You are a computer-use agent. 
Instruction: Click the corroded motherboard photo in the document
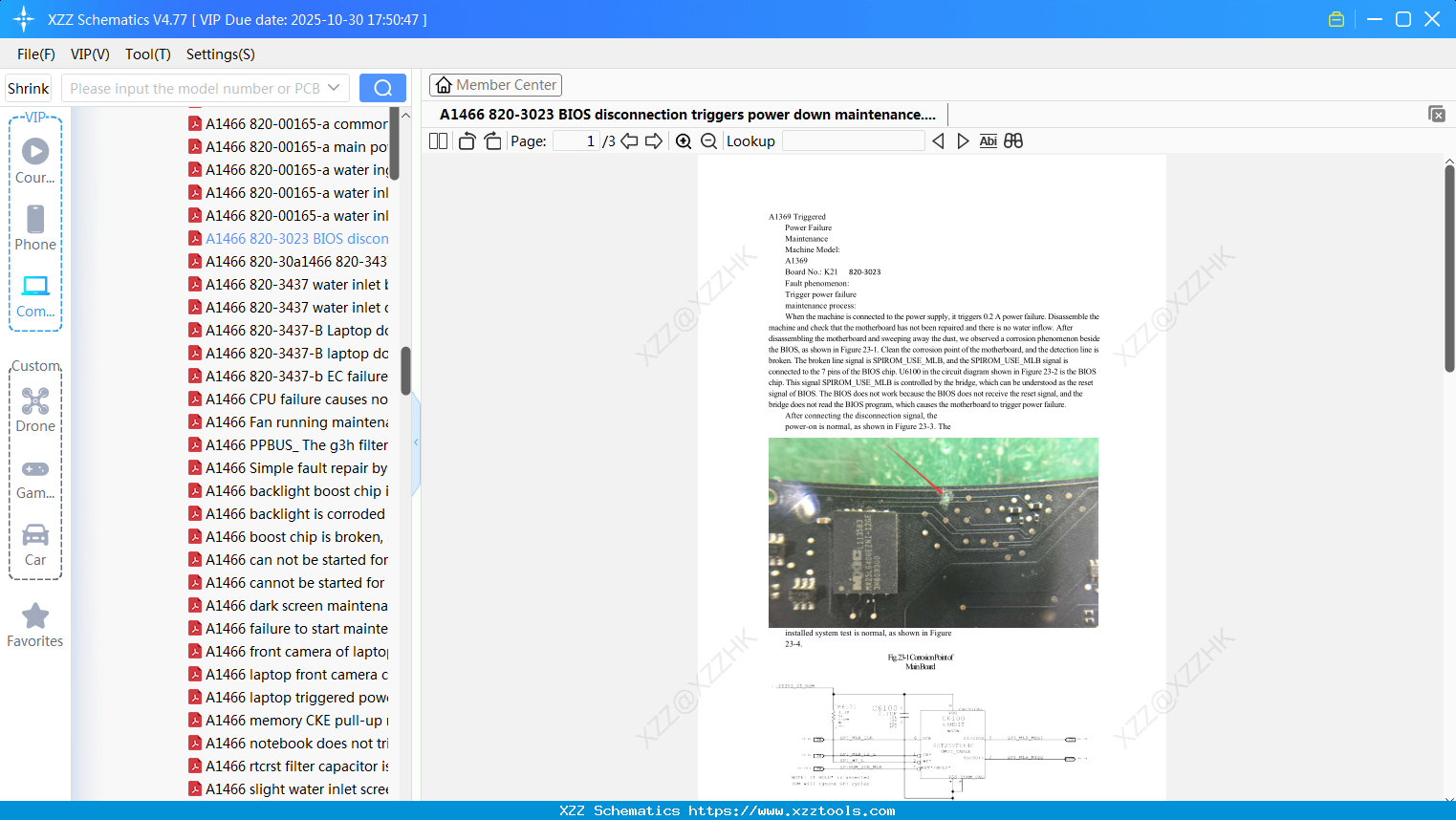pyautogui.click(x=933, y=532)
